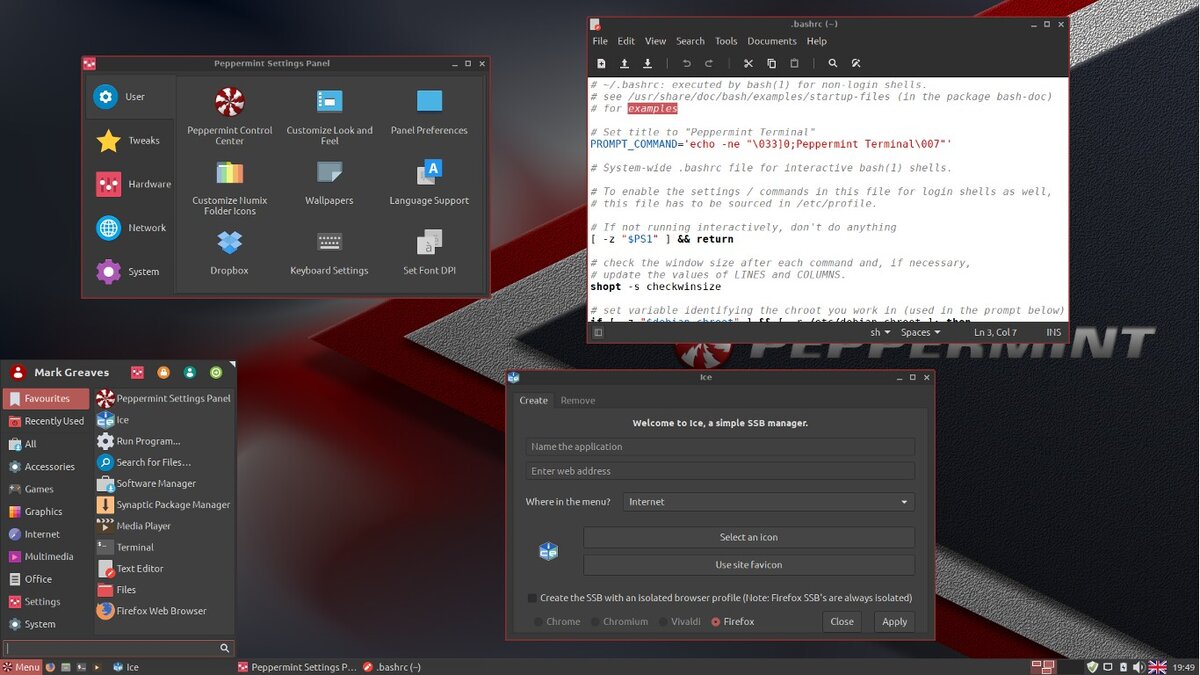Click Cut (scissors) icon in text editor
This screenshot has height=675, width=1200.
tap(748, 63)
